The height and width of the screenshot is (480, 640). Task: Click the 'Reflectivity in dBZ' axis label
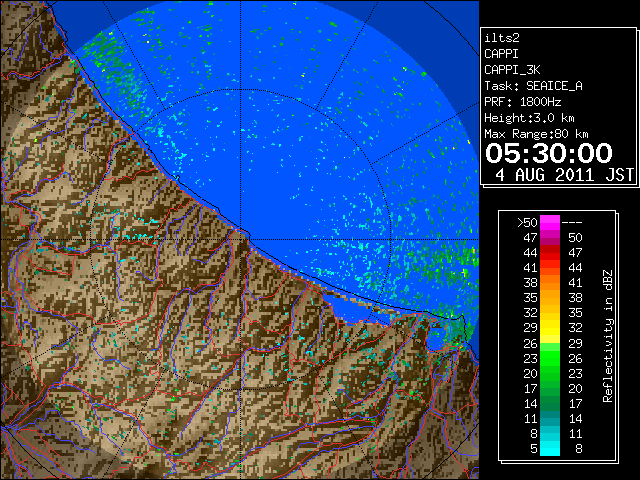pos(608,336)
